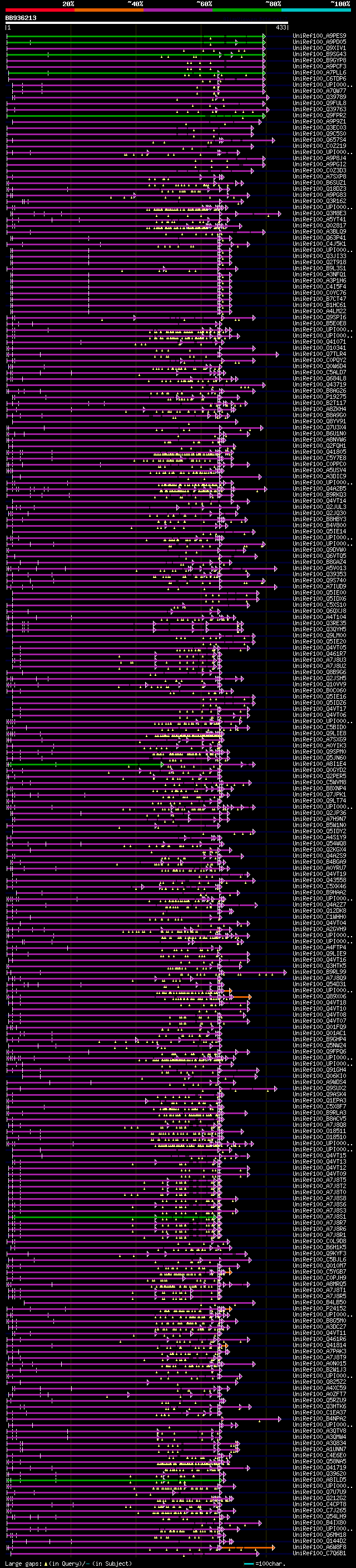Open subject UniRef100_Q9DVW0
The height and width of the screenshot is (1568, 356).
[319, 550]
